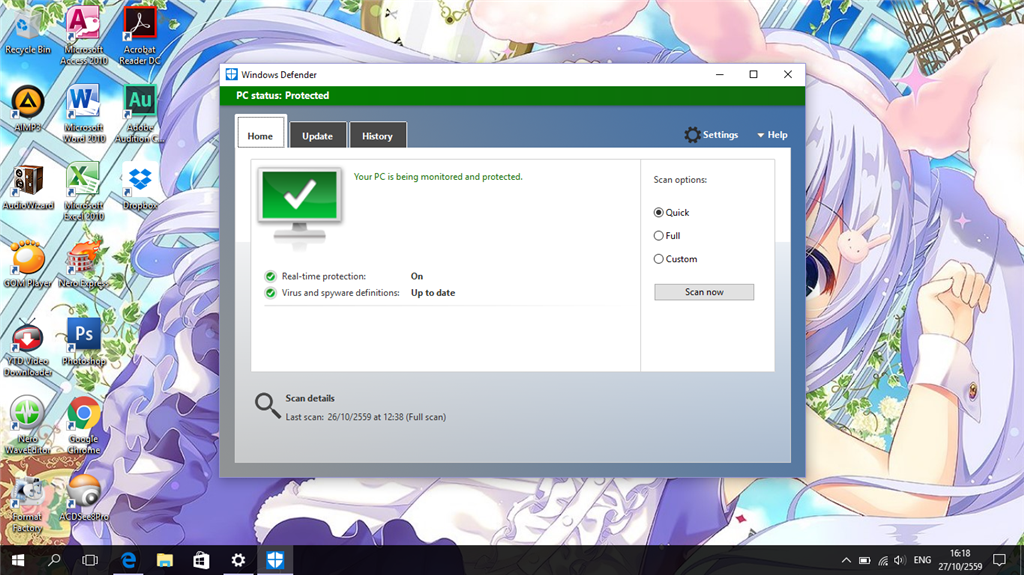Open the network Wi-Fi tray icon
Screen dimensions: 1024x575
click(x=883, y=560)
